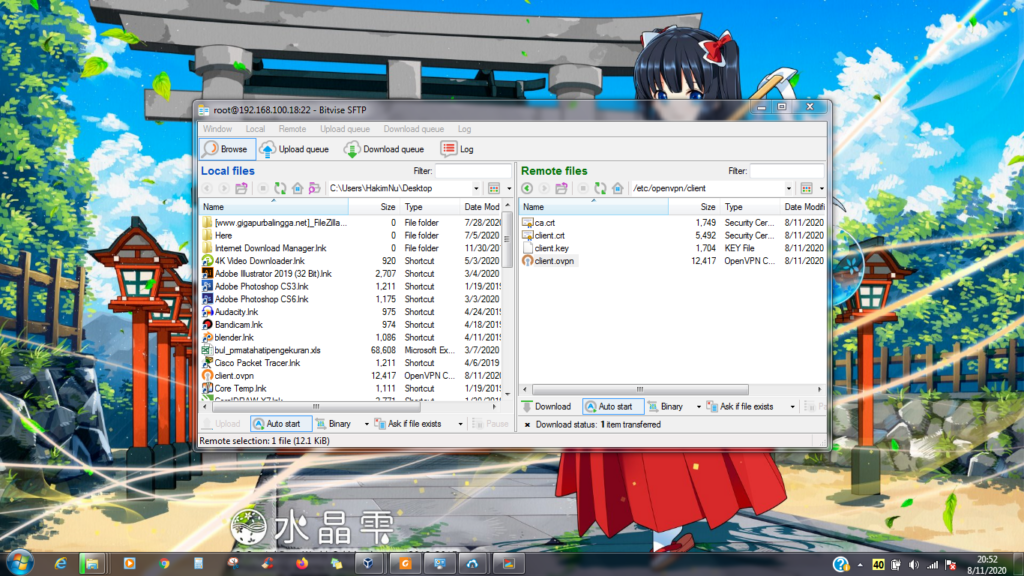This screenshot has height=576, width=1024.
Task: Click the taskbar volume speaker icon
Action: pos(914,565)
